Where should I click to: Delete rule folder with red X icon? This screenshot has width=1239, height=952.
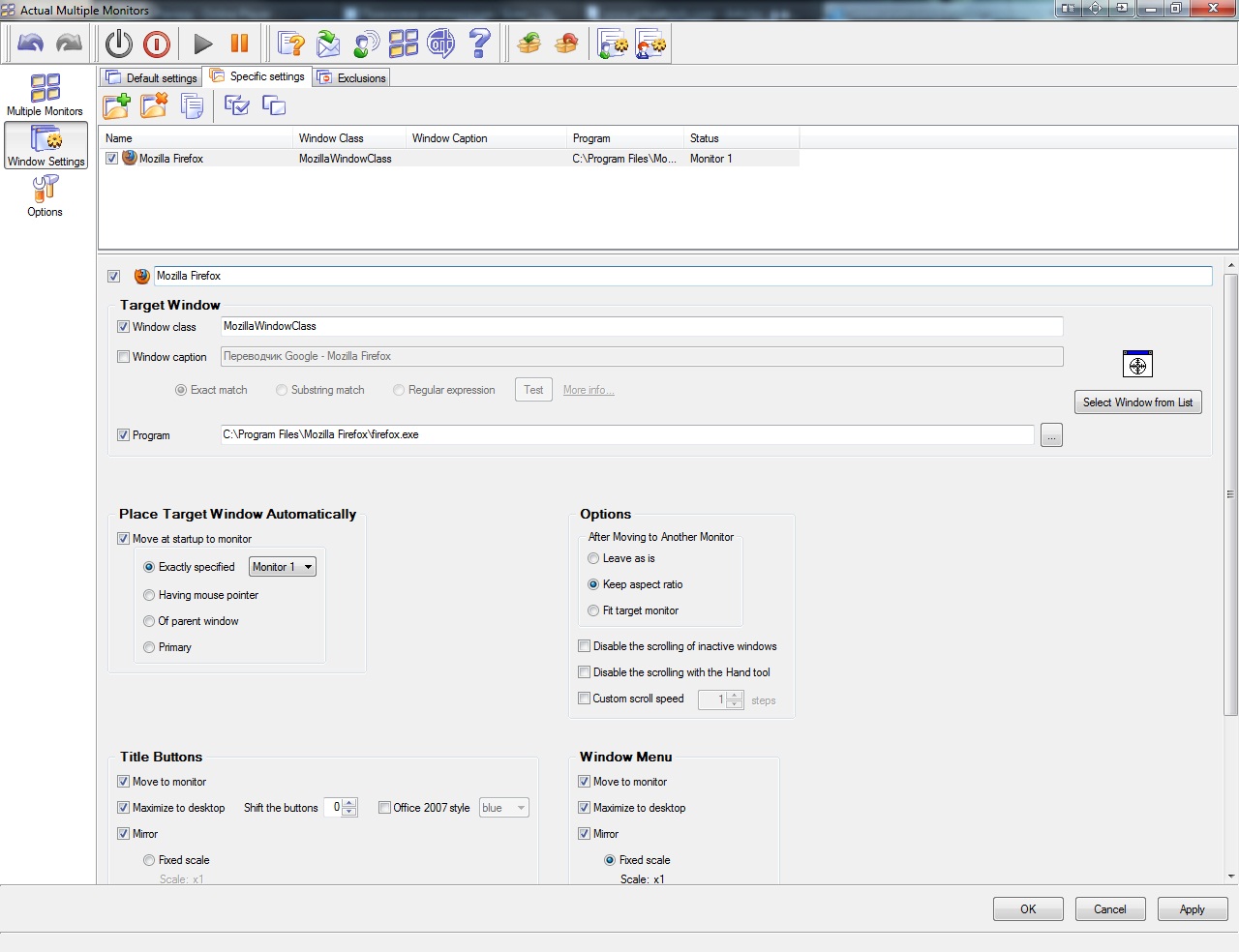[154, 105]
